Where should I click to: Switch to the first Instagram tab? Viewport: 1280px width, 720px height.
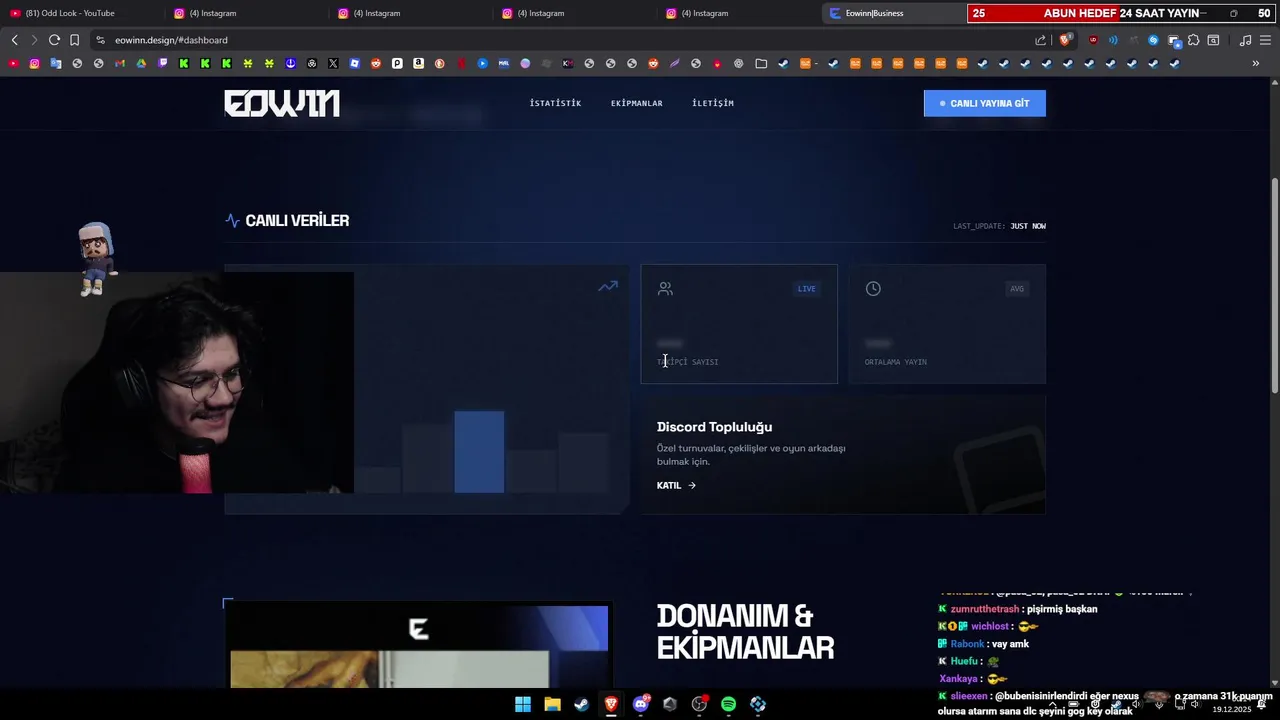246,13
